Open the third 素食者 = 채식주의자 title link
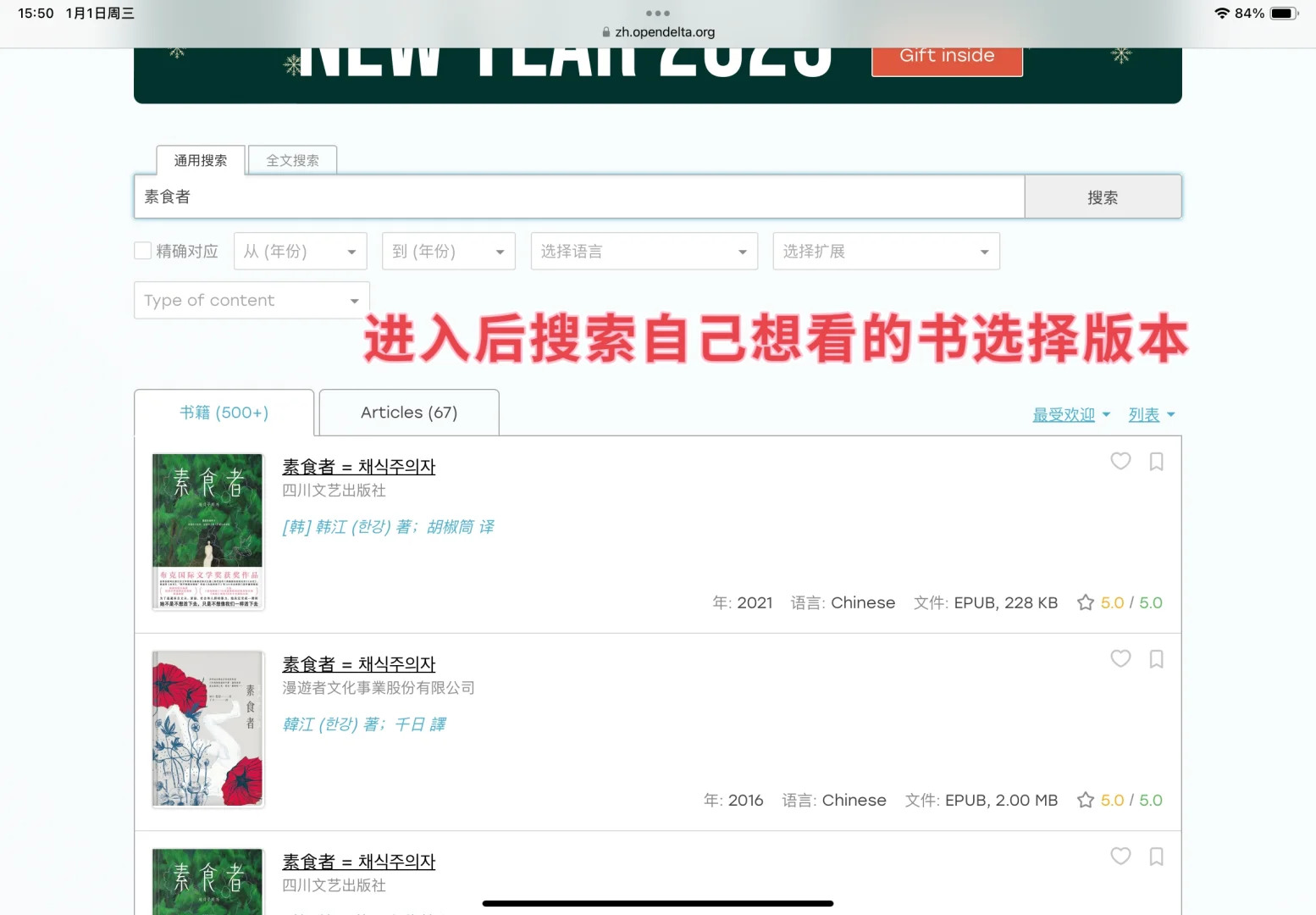This screenshot has height=915, width=1316. pos(359,862)
